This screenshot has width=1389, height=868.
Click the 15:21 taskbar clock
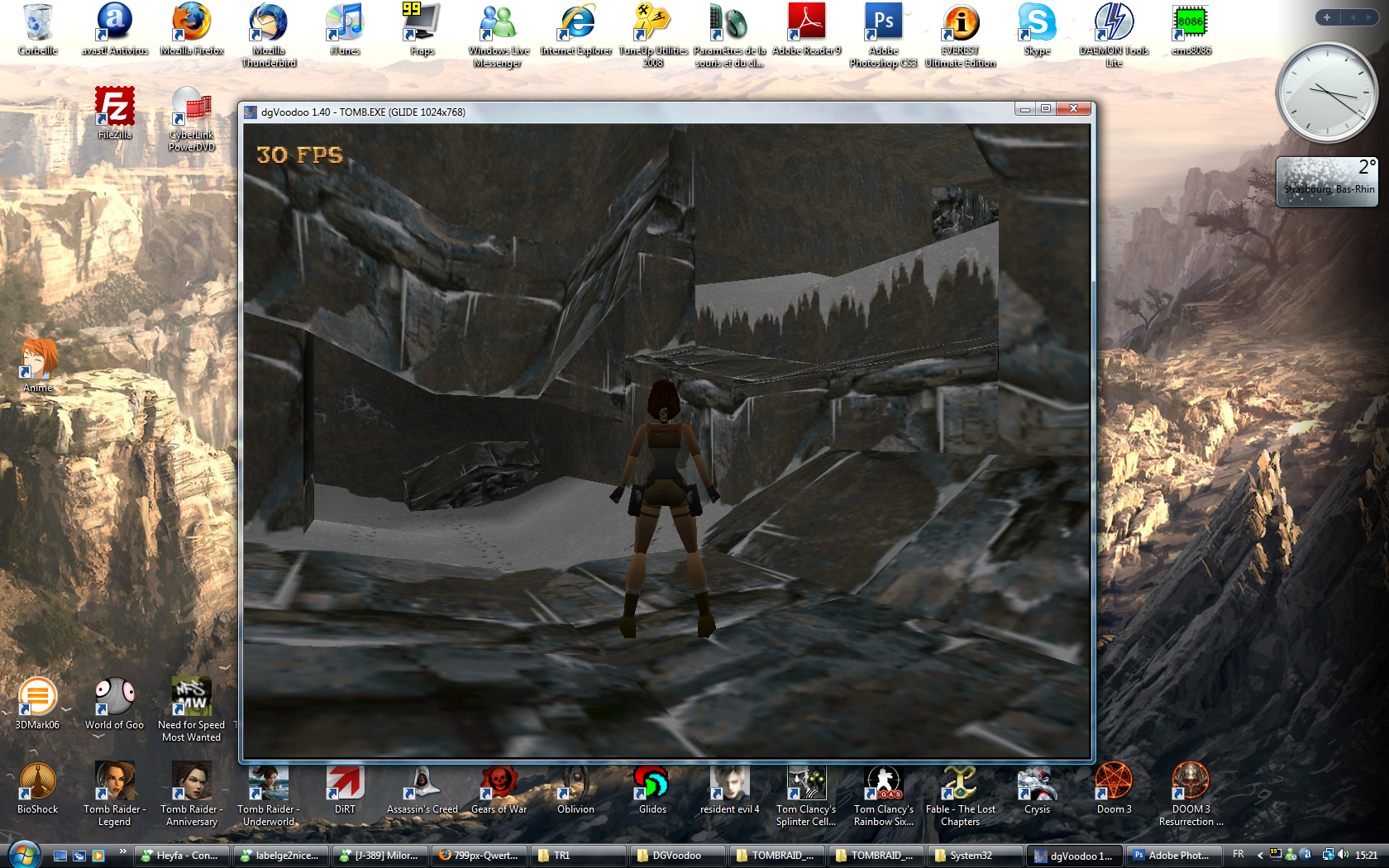coord(1367,856)
